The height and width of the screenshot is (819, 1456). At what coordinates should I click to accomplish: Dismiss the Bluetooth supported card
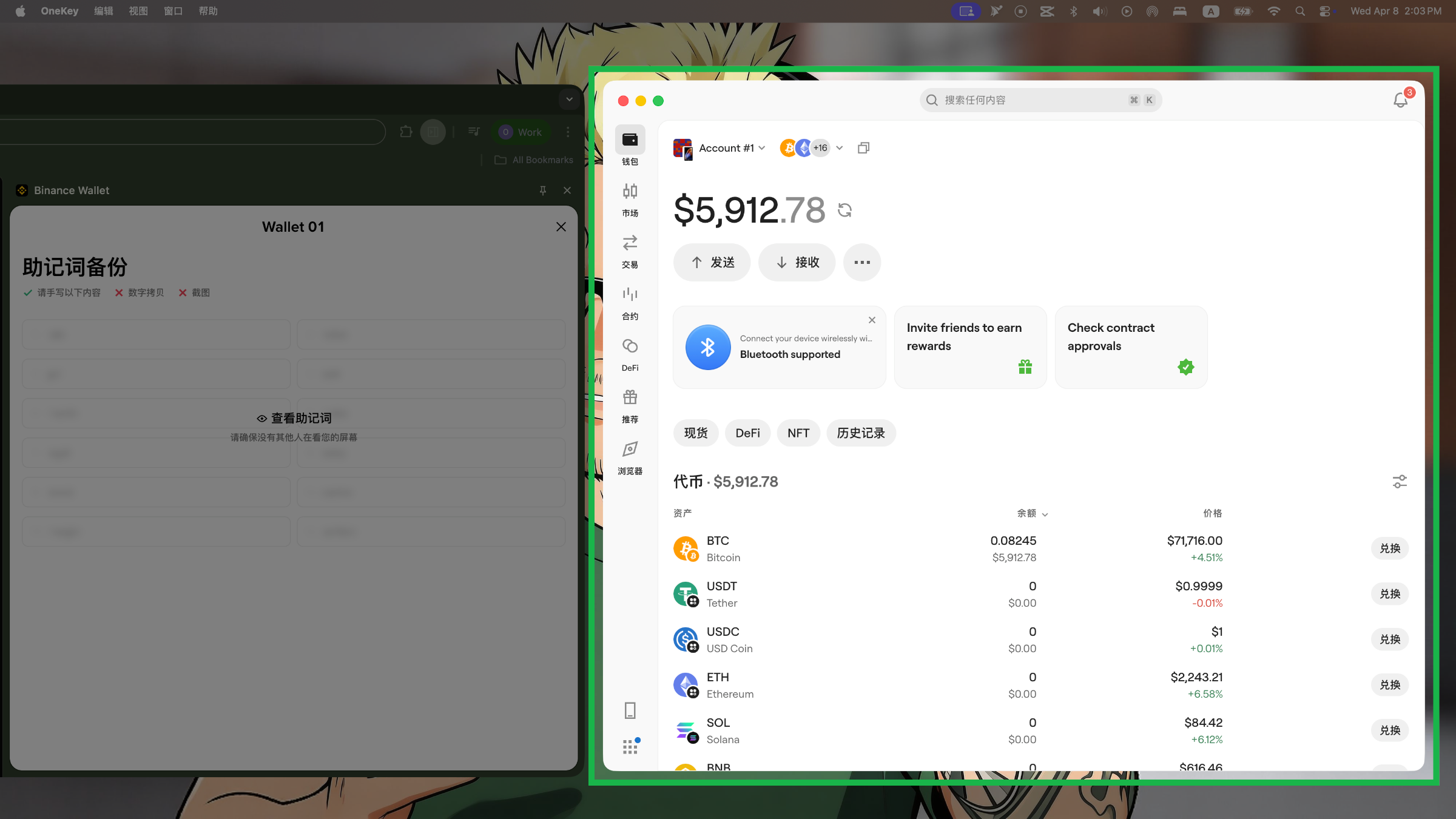pyautogui.click(x=872, y=320)
